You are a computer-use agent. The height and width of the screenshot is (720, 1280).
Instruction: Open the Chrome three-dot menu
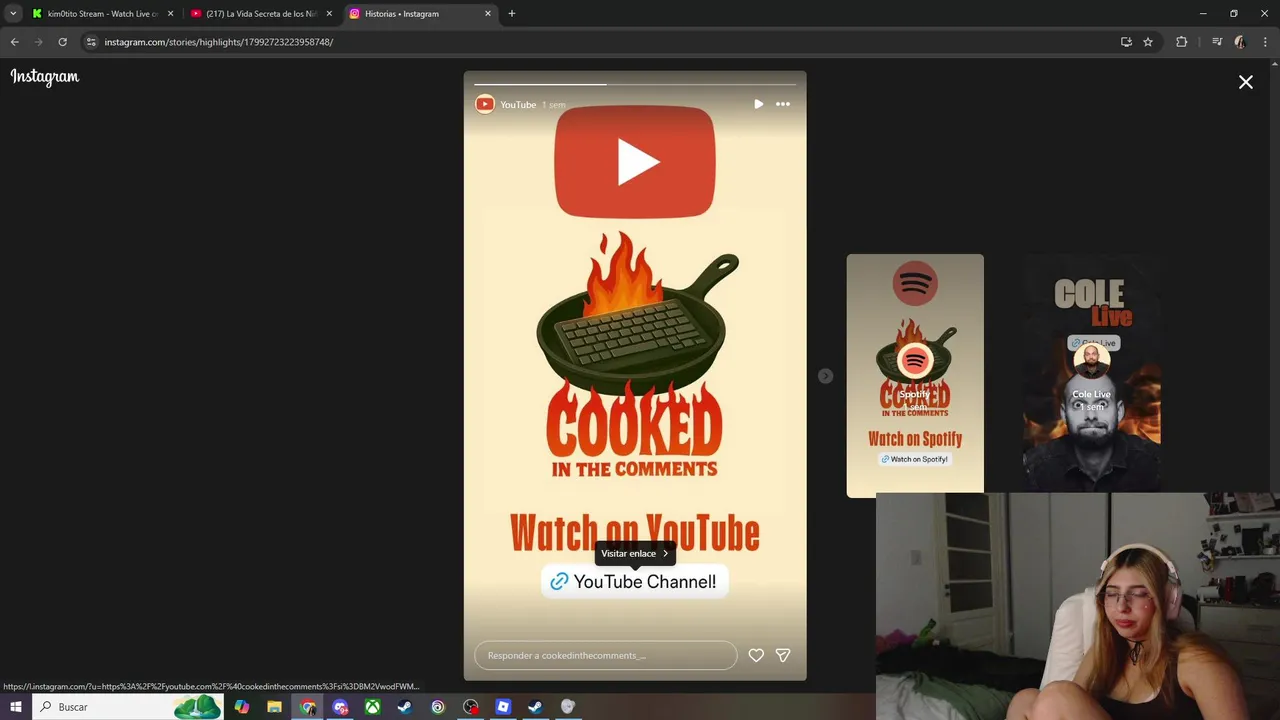point(1266,42)
